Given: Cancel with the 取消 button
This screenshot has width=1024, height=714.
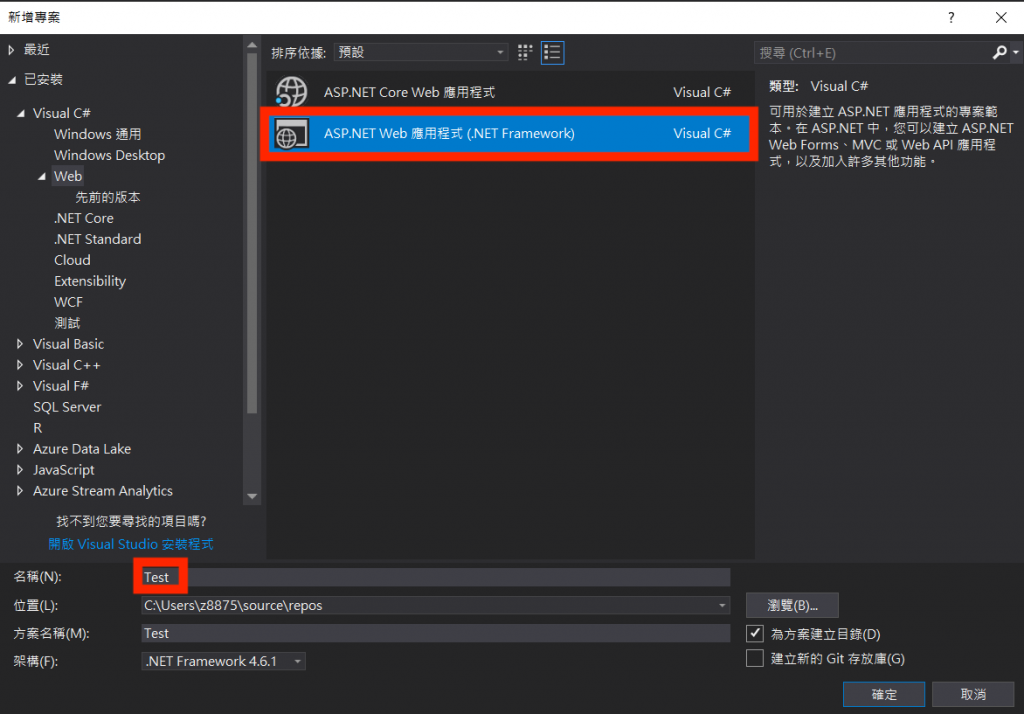Looking at the screenshot, I should point(973,694).
